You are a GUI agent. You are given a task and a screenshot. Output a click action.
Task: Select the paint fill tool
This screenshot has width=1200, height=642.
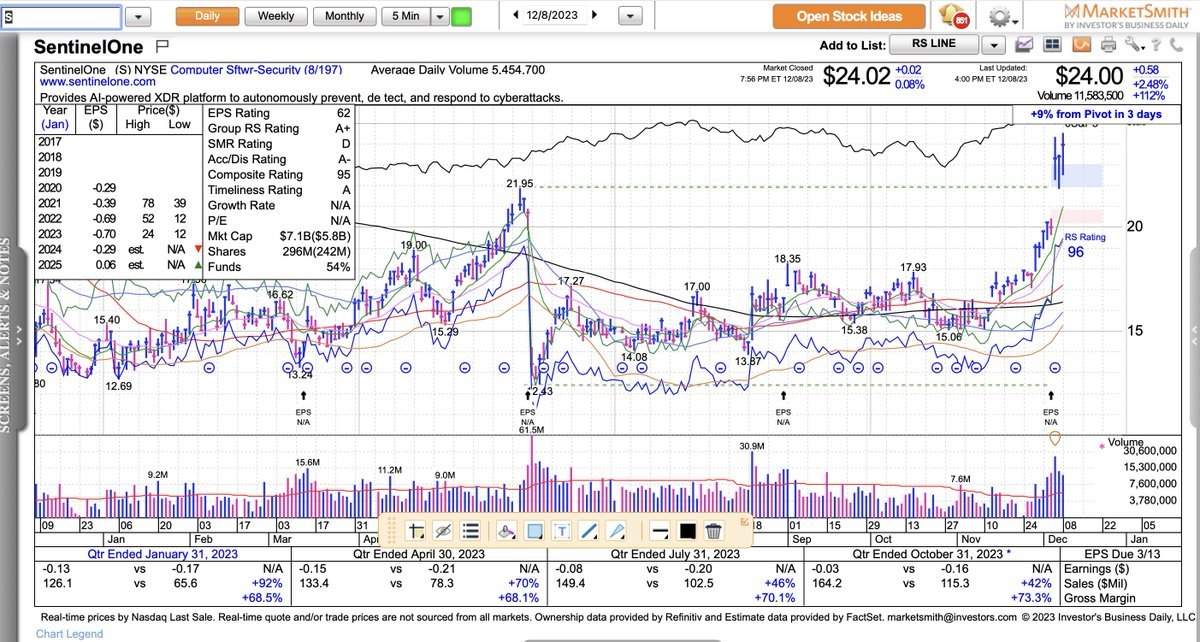click(507, 531)
